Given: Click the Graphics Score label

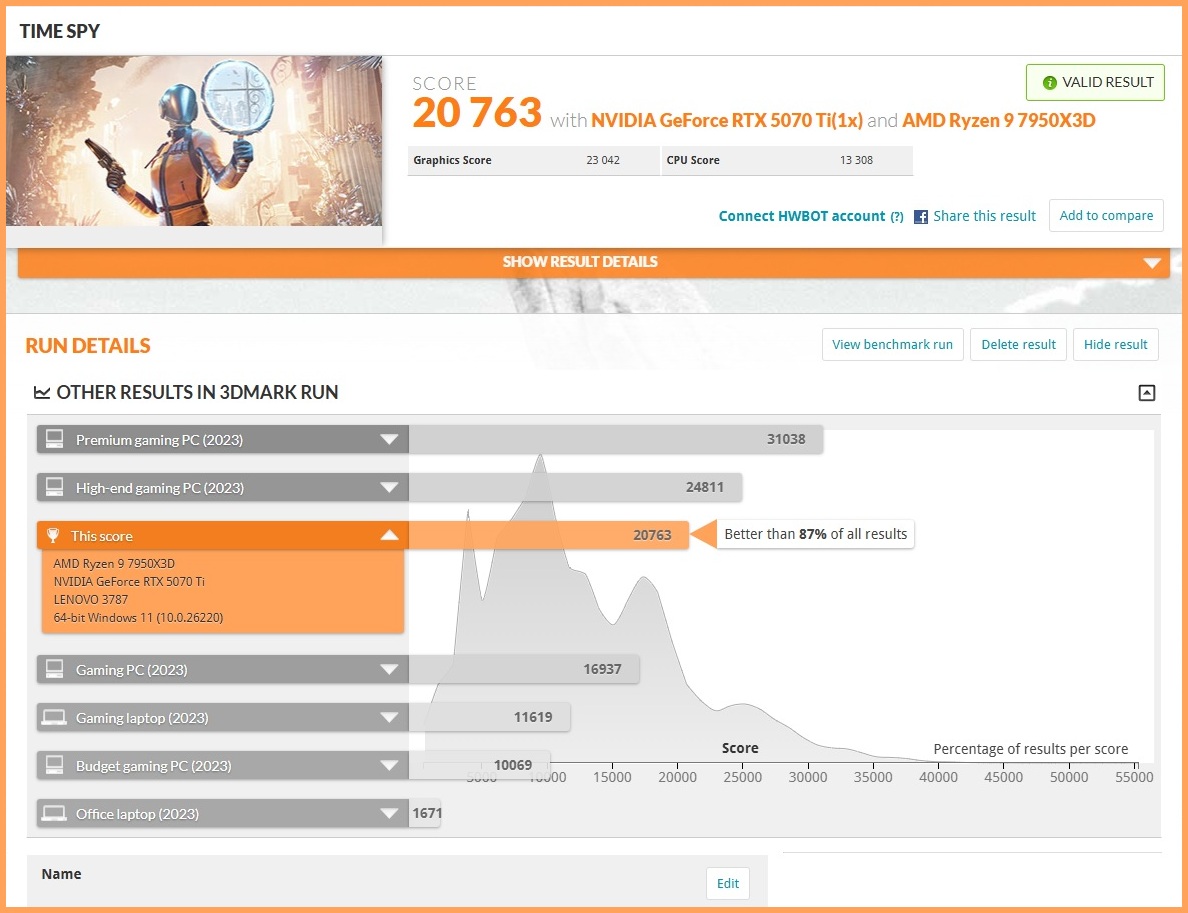Looking at the screenshot, I should point(452,161).
